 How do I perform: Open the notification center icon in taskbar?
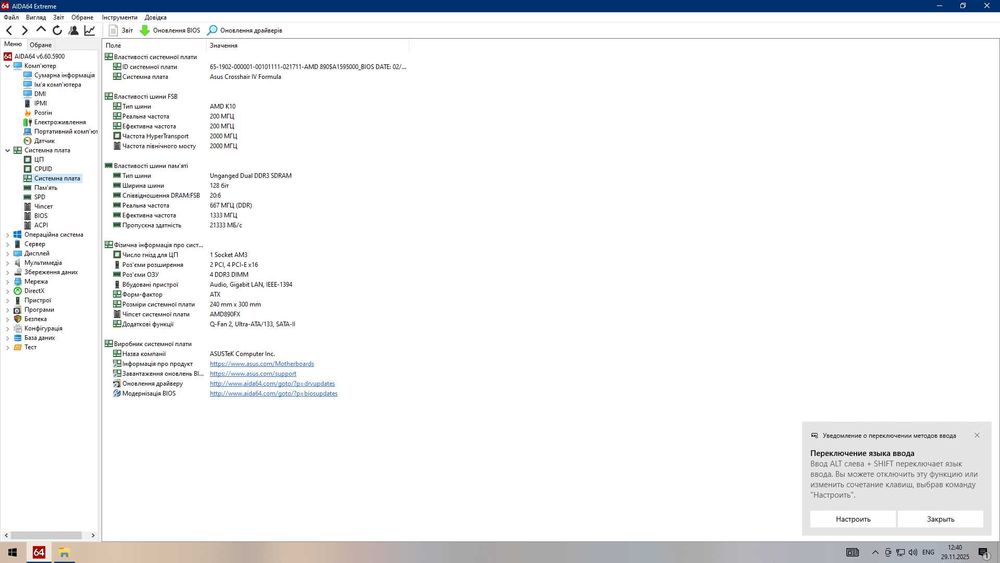983,552
